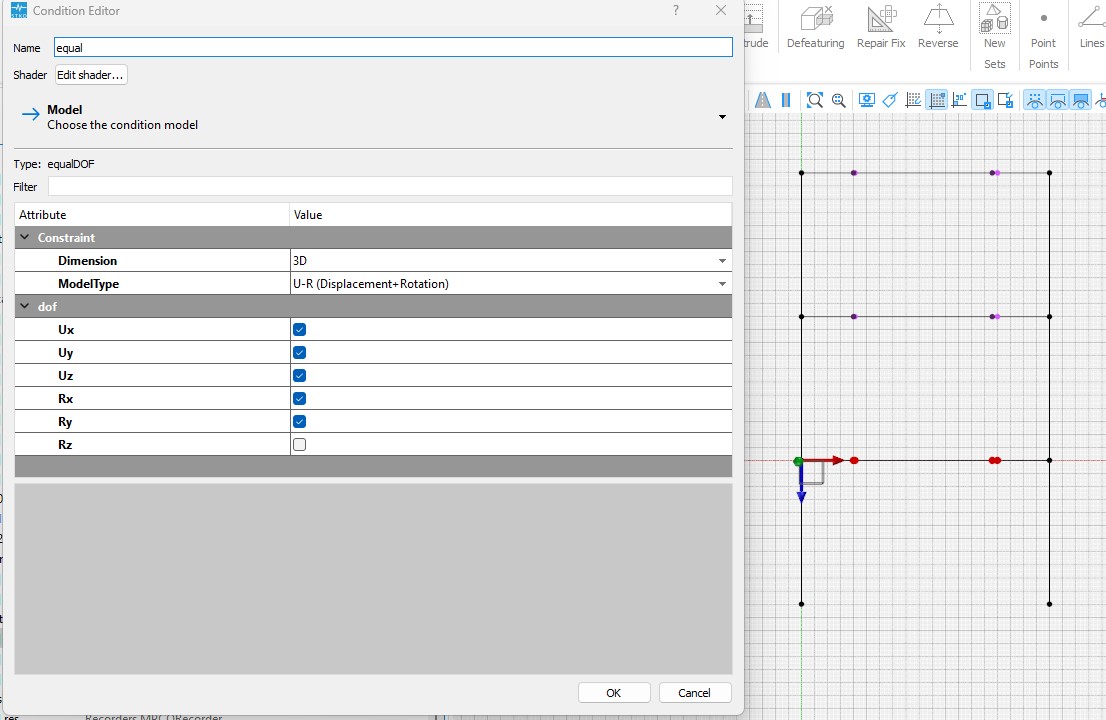Uncheck the Ux dof checkbox
1106x720 pixels.
point(299,329)
